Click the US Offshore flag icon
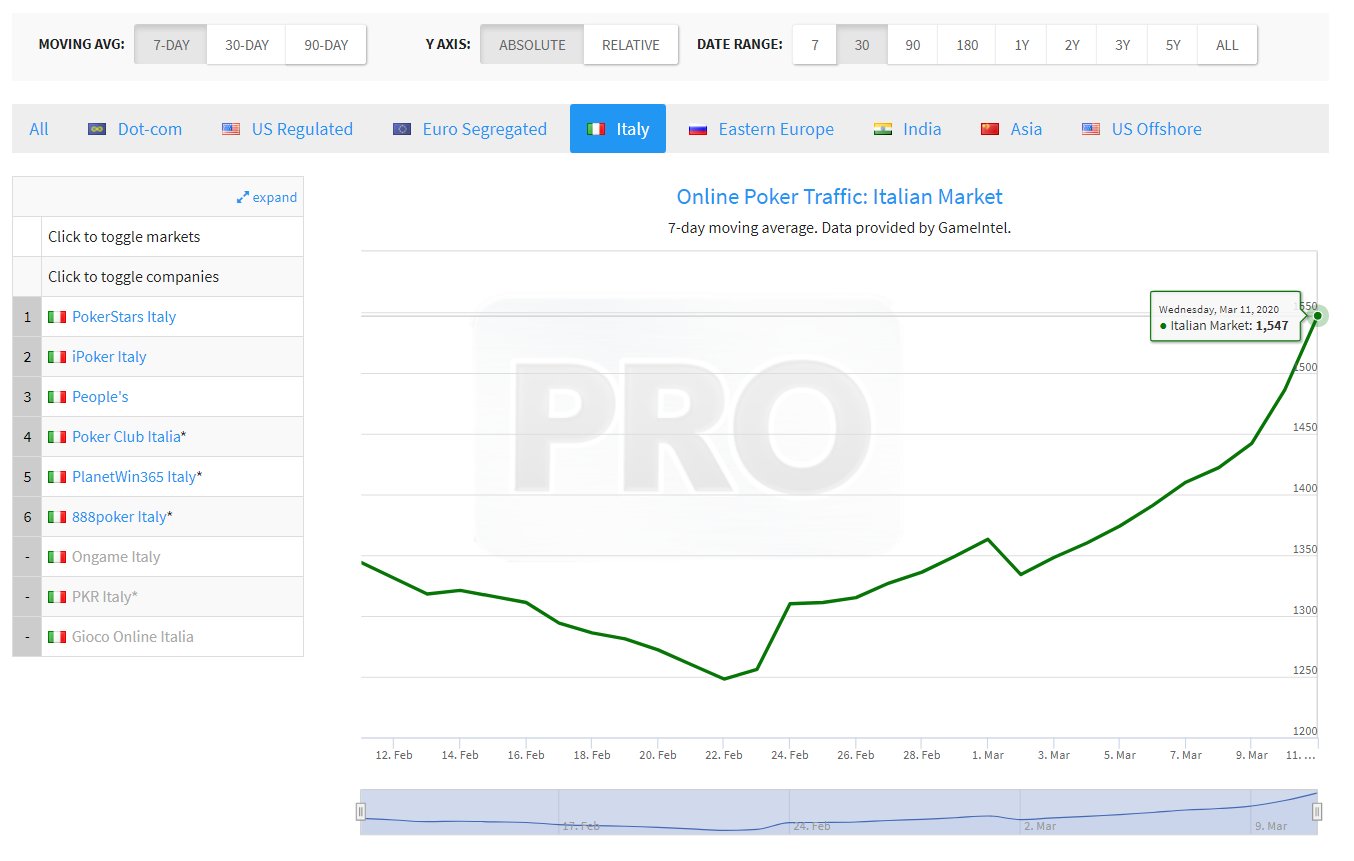1354x861 pixels. coord(1091,129)
